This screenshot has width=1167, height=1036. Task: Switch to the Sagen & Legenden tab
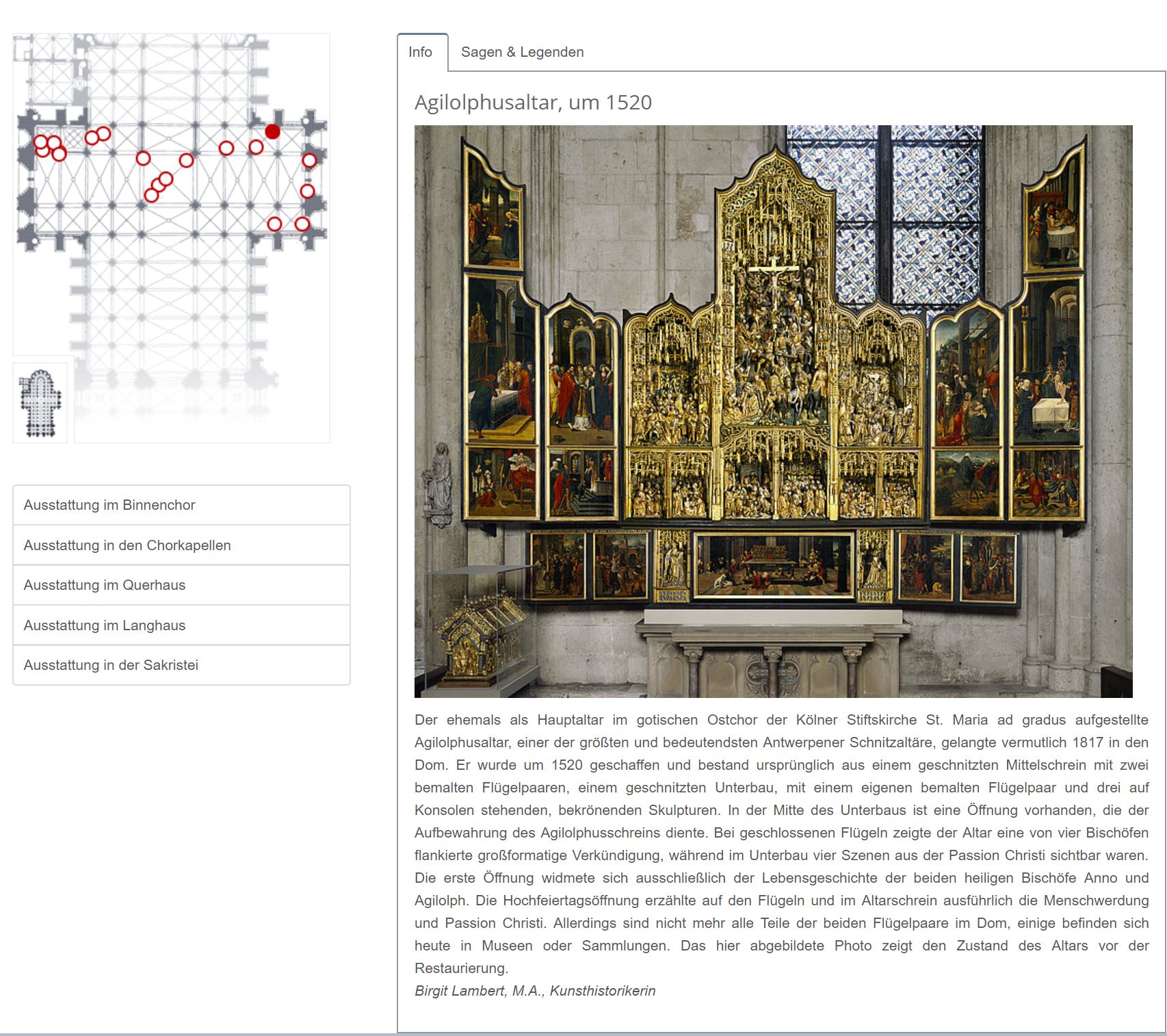[x=522, y=52]
